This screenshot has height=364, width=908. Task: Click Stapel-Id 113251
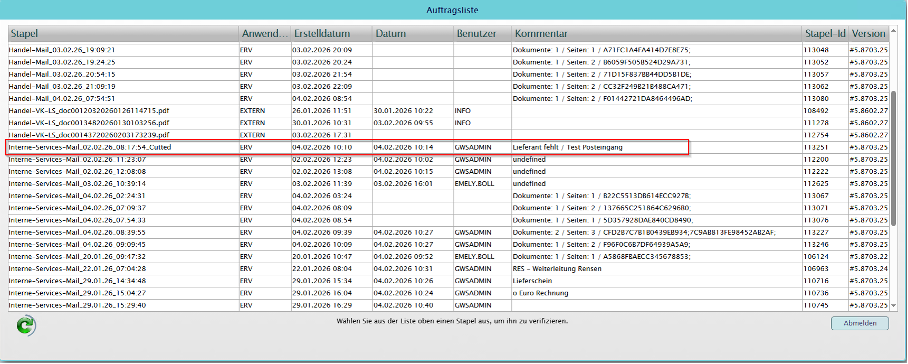pyautogui.click(x=815, y=148)
